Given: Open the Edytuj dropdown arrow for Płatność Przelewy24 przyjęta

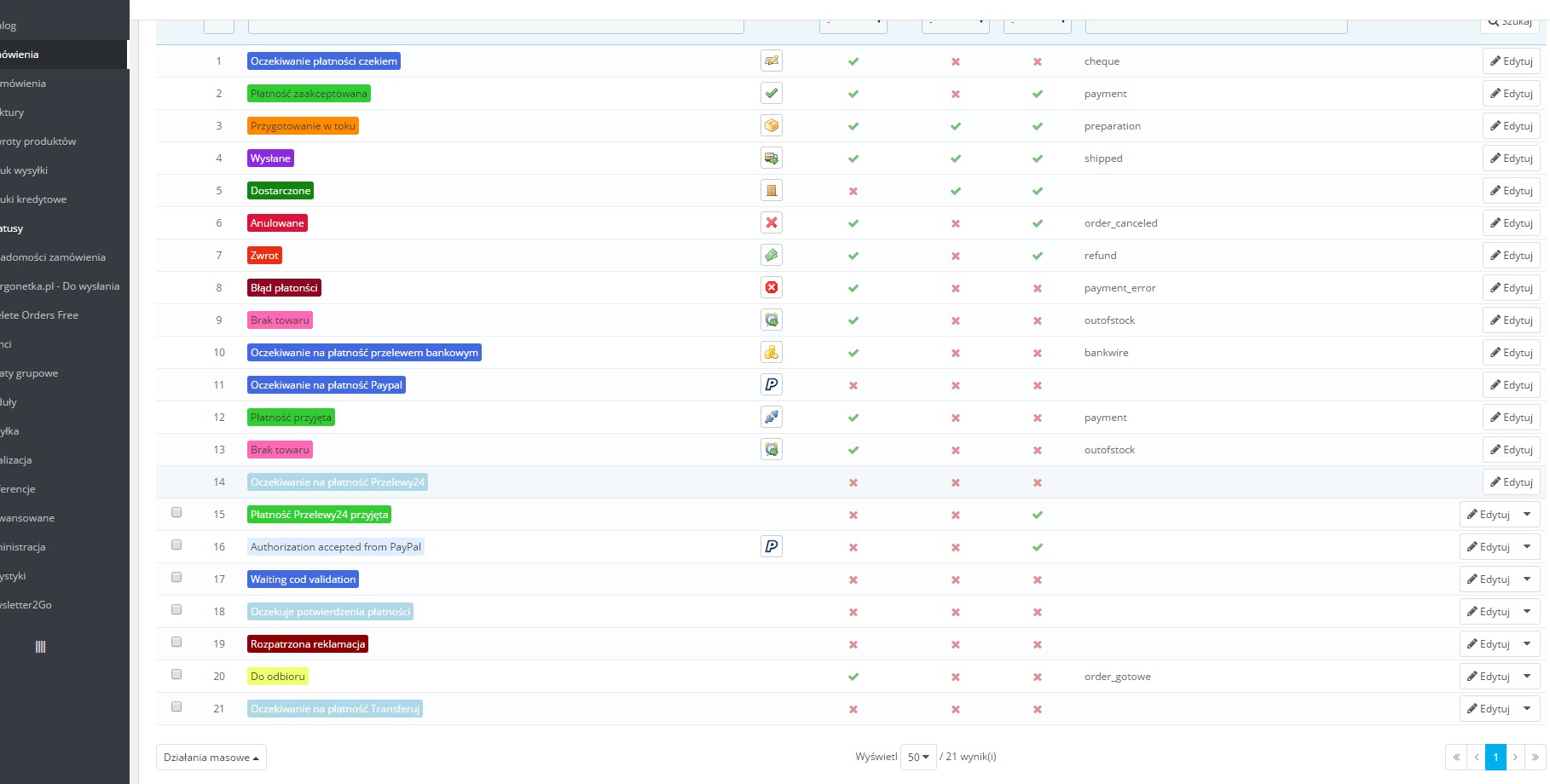Looking at the screenshot, I should tap(1528, 514).
